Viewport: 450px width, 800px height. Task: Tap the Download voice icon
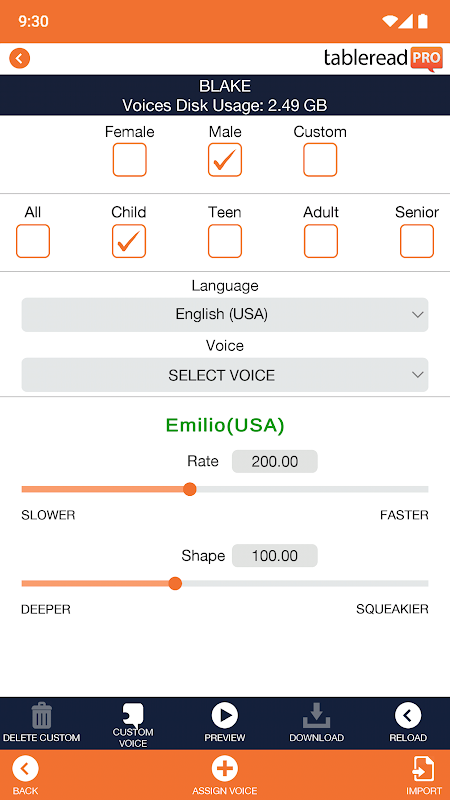[x=316, y=715]
